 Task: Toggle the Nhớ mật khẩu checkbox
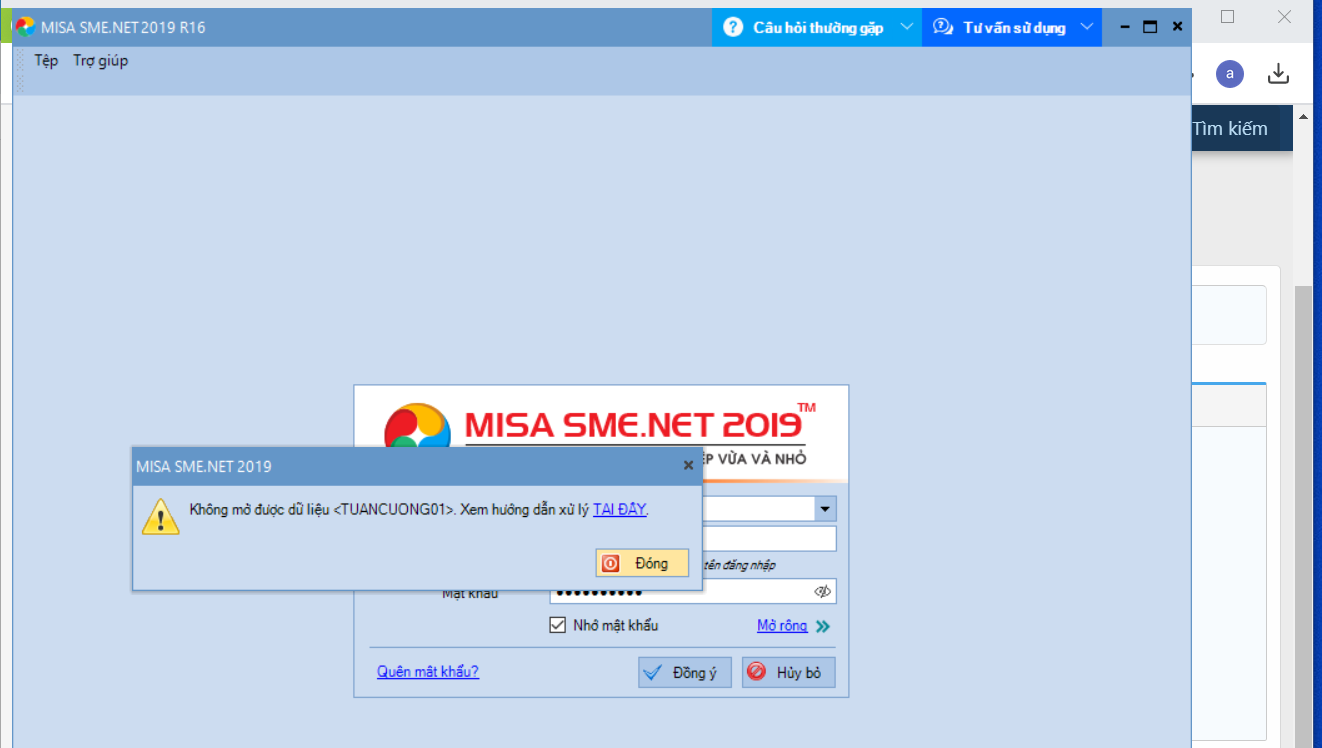[x=558, y=625]
